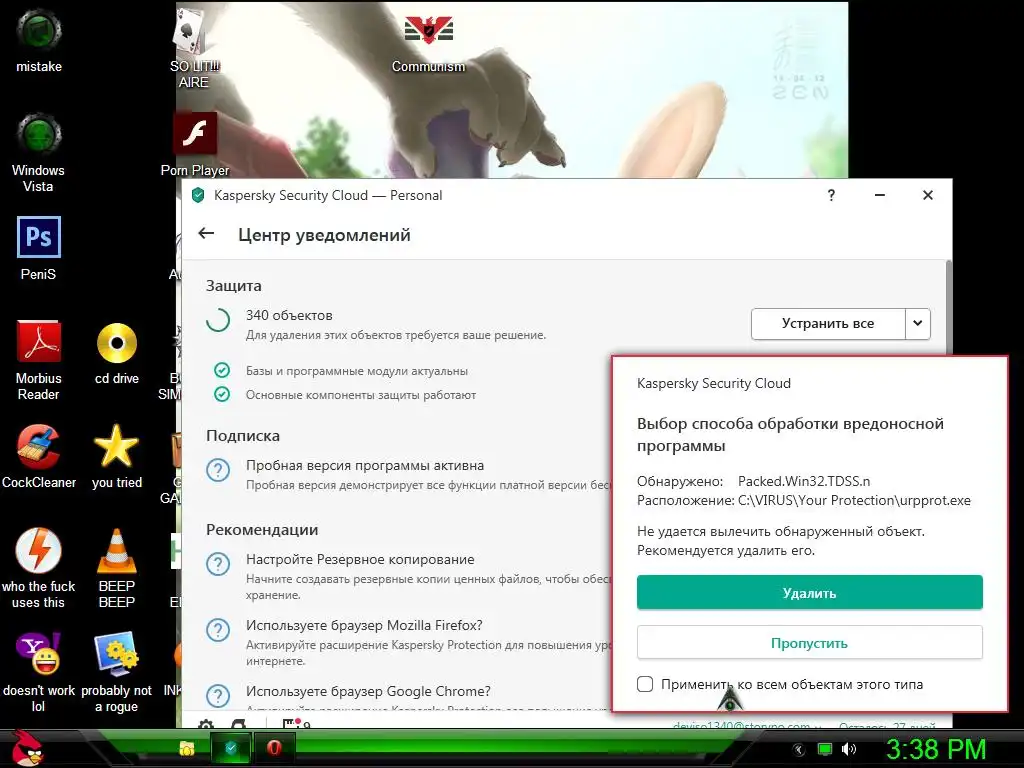Viewport: 1024px width, 768px height.
Task: Open Kaspersky help question mark
Action: coord(831,195)
